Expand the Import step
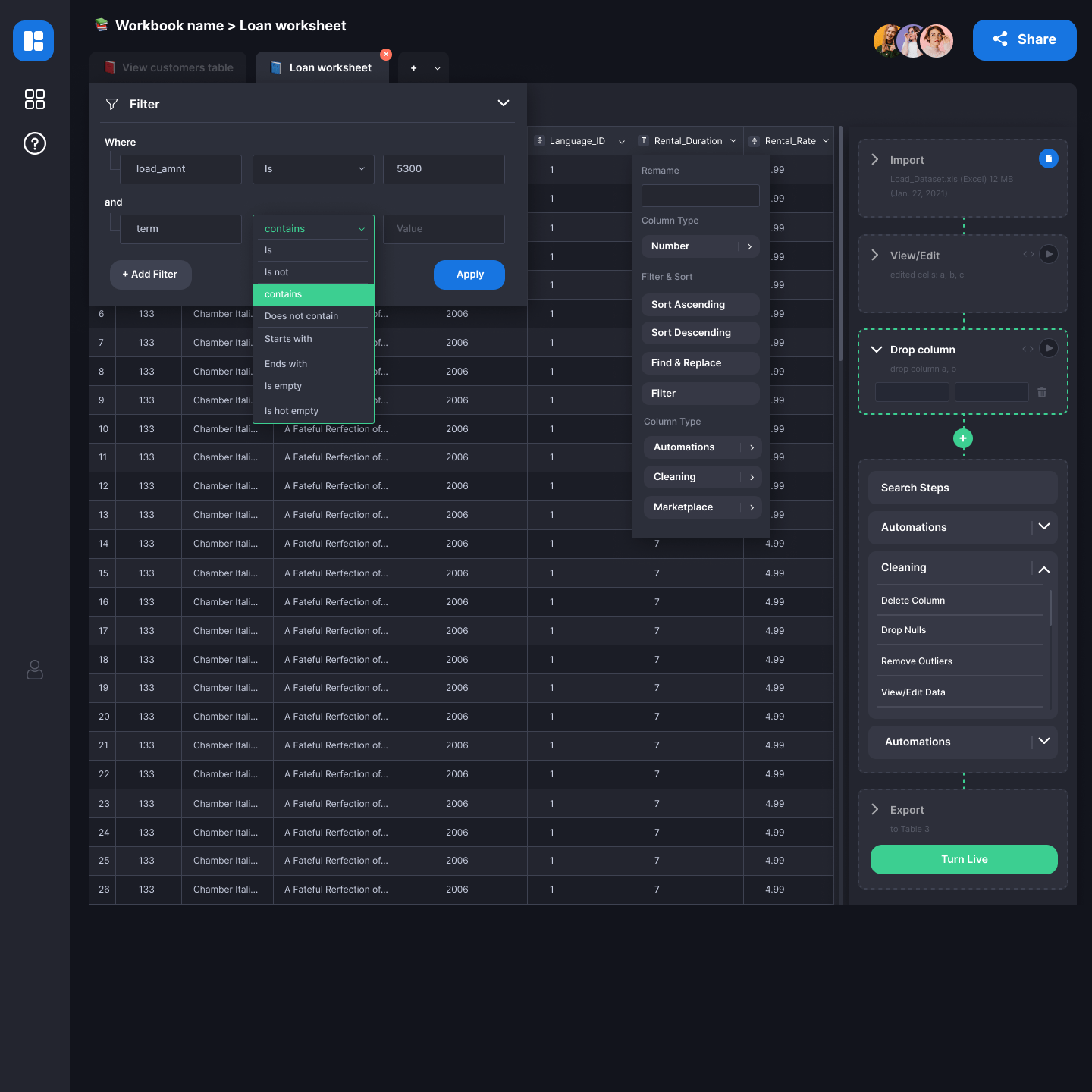 (875, 159)
